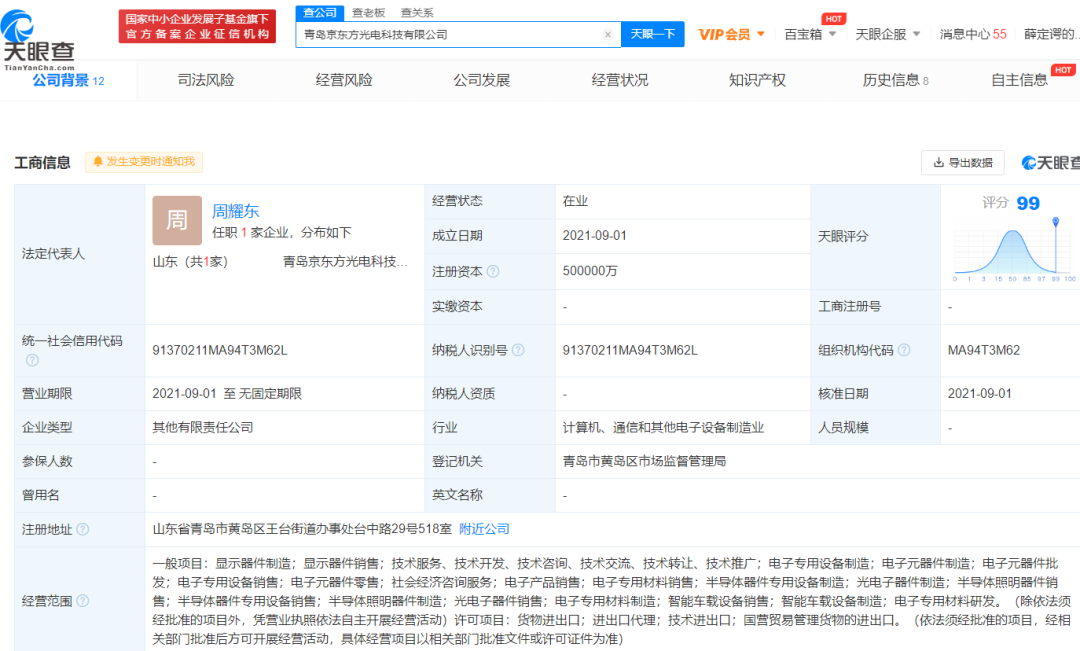Click the help icon next to 经营范围
Viewport: 1080px width, 651px height.
83,601
